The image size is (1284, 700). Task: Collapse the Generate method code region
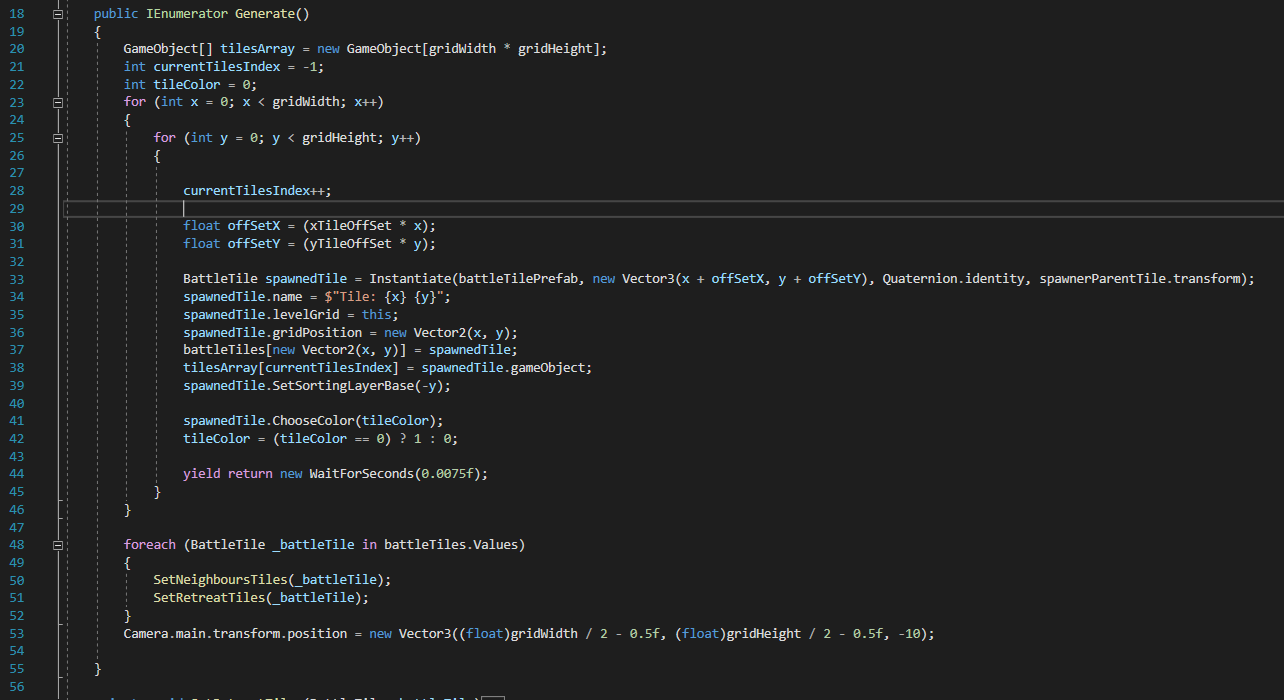click(x=58, y=13)
